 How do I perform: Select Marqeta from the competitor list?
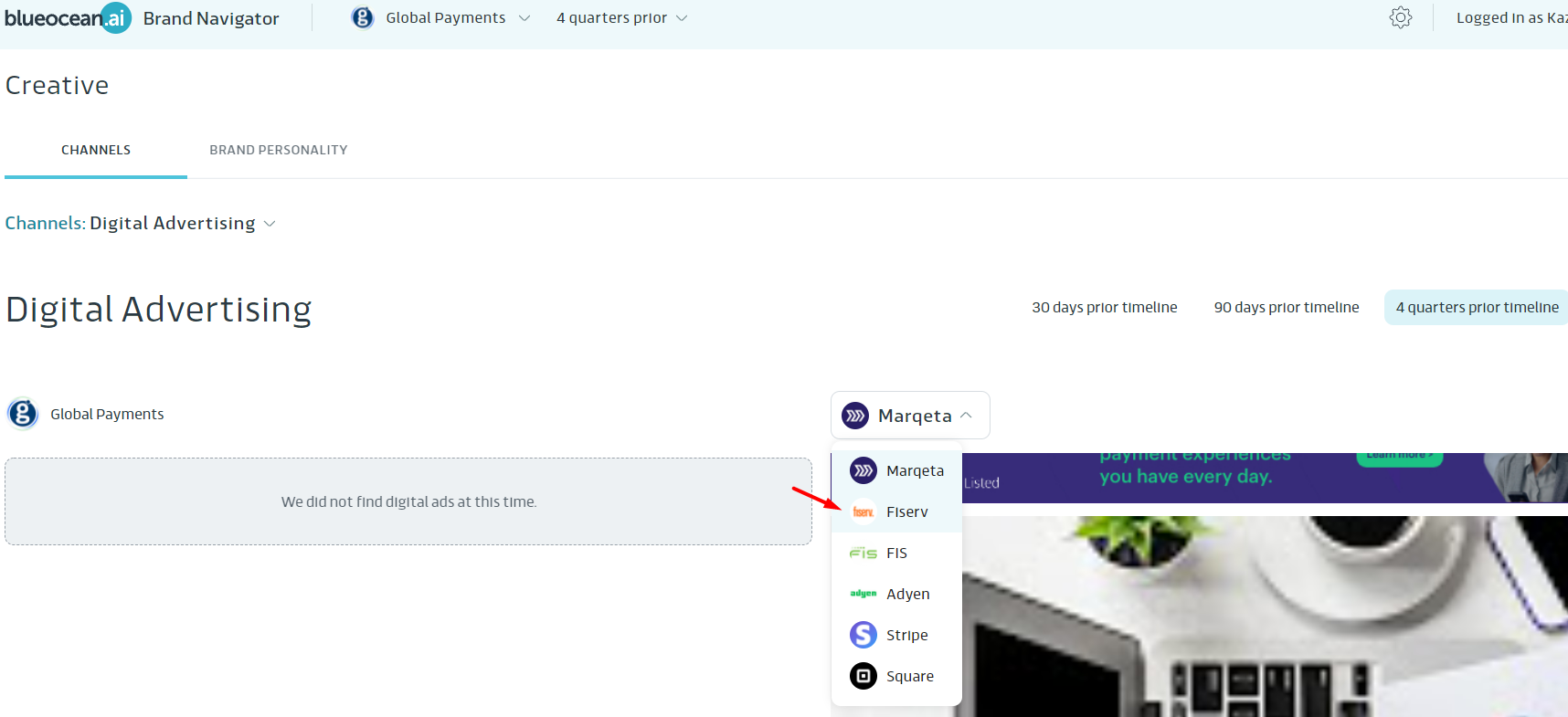pyautogui.click(x=896, y=470)
